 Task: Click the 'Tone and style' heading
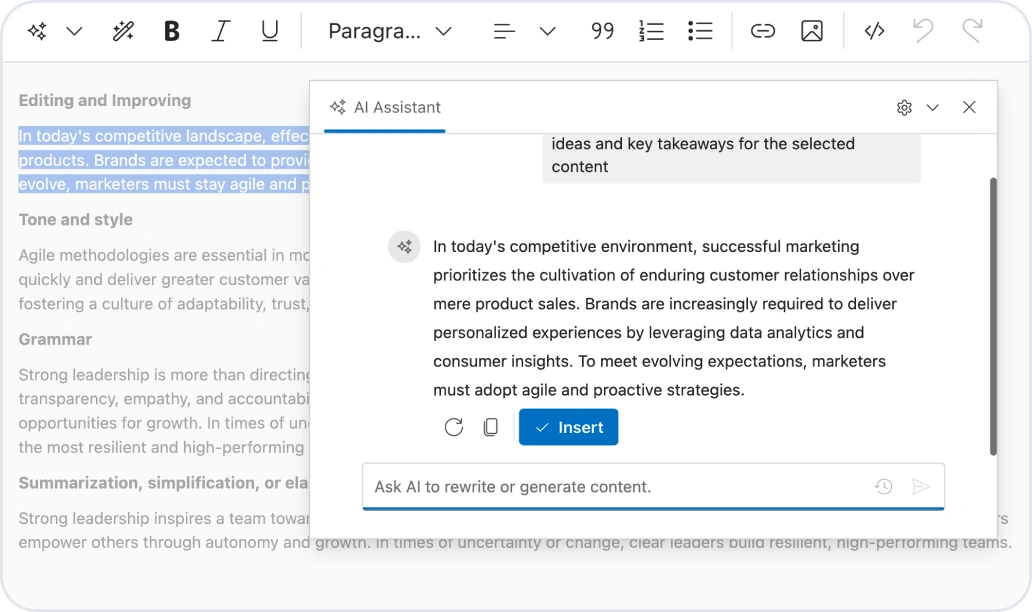click(76, 219)
